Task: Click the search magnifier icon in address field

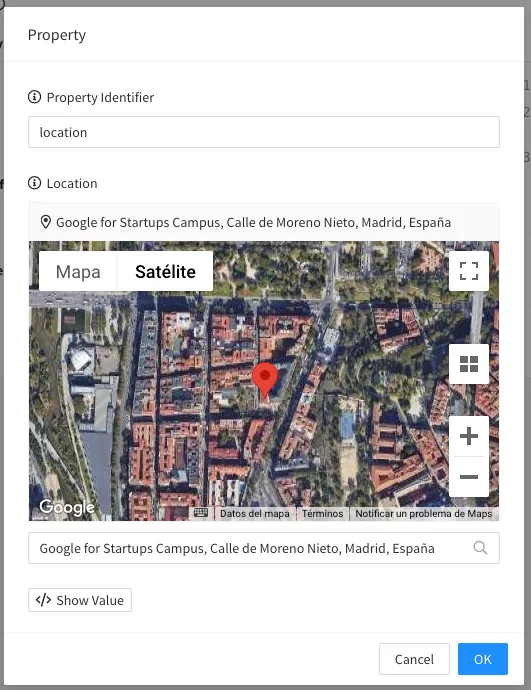Action: [480, 548]
